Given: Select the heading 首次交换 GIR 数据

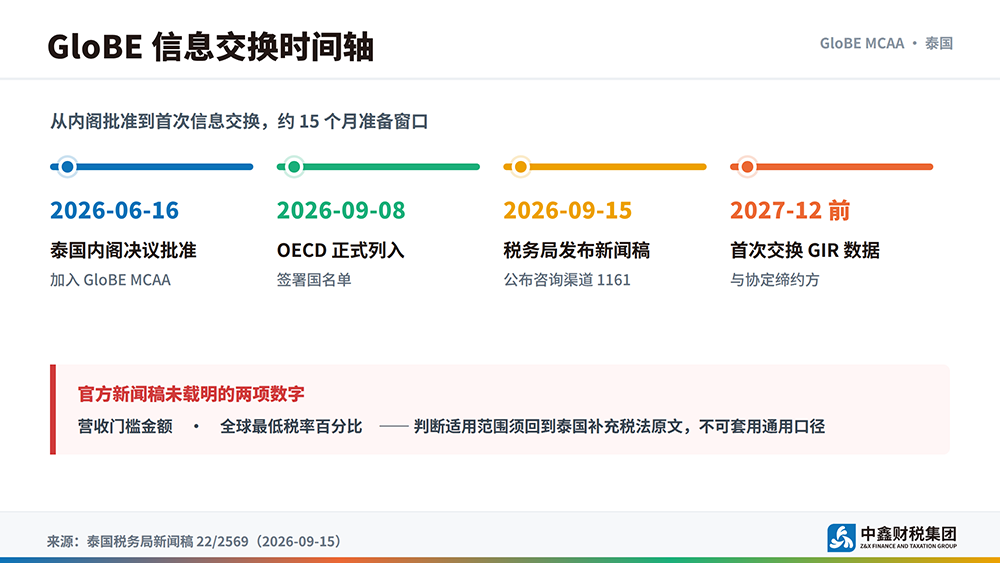Looking at the screenshot, I should tap(805, 250).
